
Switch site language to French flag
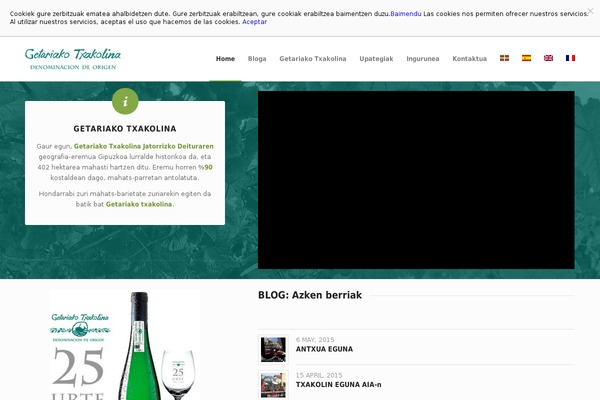[571, 58]
